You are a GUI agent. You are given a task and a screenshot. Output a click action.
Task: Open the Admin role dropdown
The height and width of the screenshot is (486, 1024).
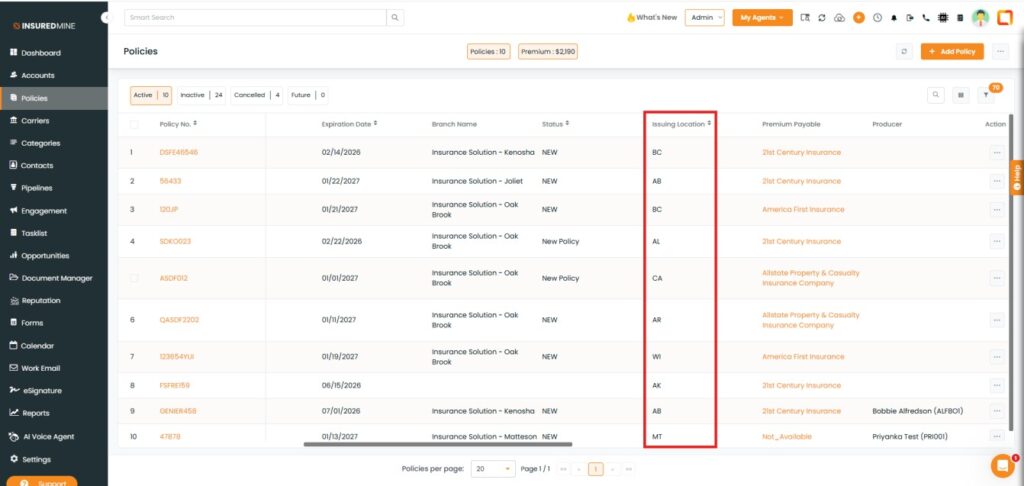coord(704,18)
